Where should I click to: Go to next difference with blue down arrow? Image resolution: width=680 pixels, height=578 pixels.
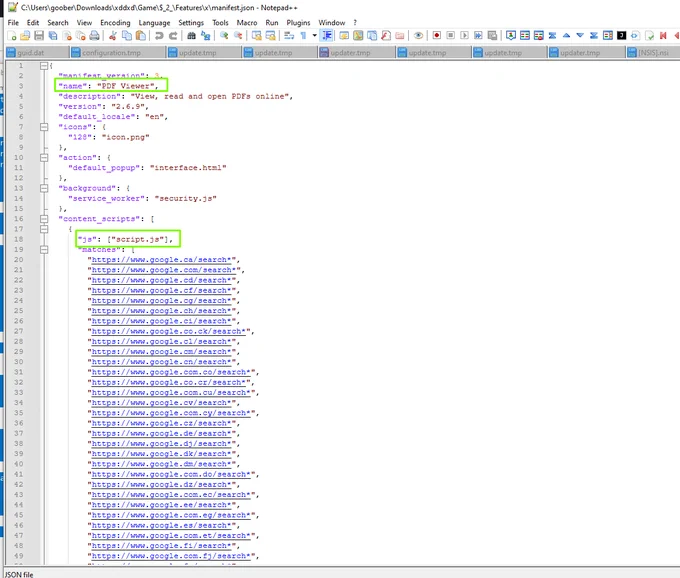pos(580,36)
